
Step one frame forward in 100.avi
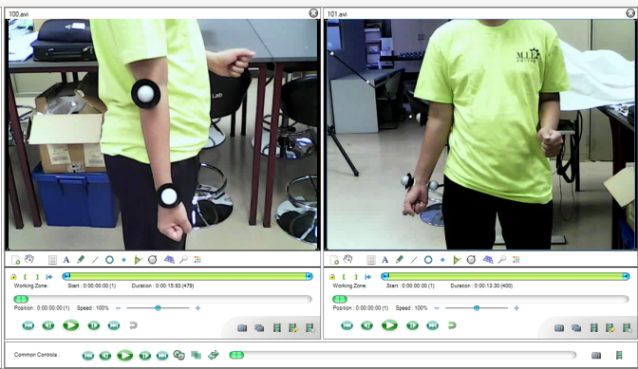click(94, 325)
